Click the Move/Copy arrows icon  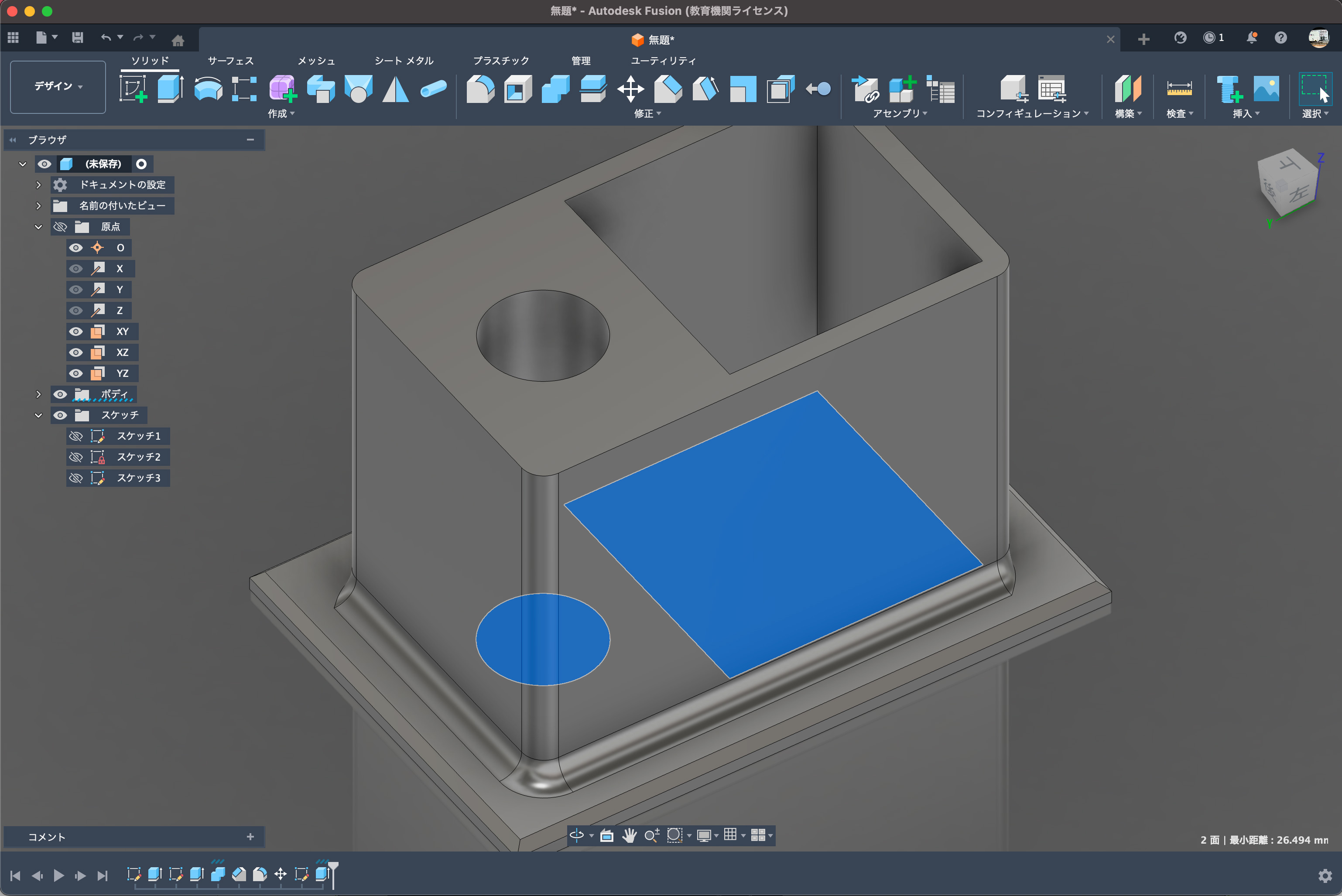tap(630, 89)
